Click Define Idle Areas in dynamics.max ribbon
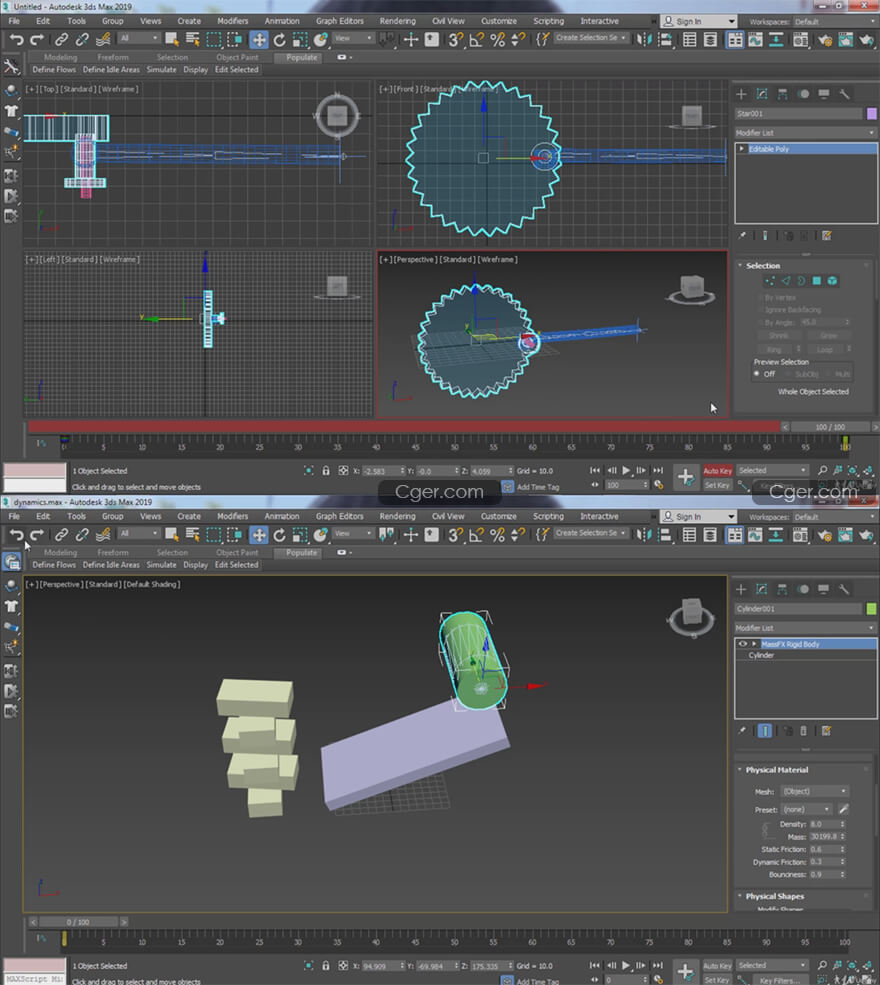 point(111,565)
